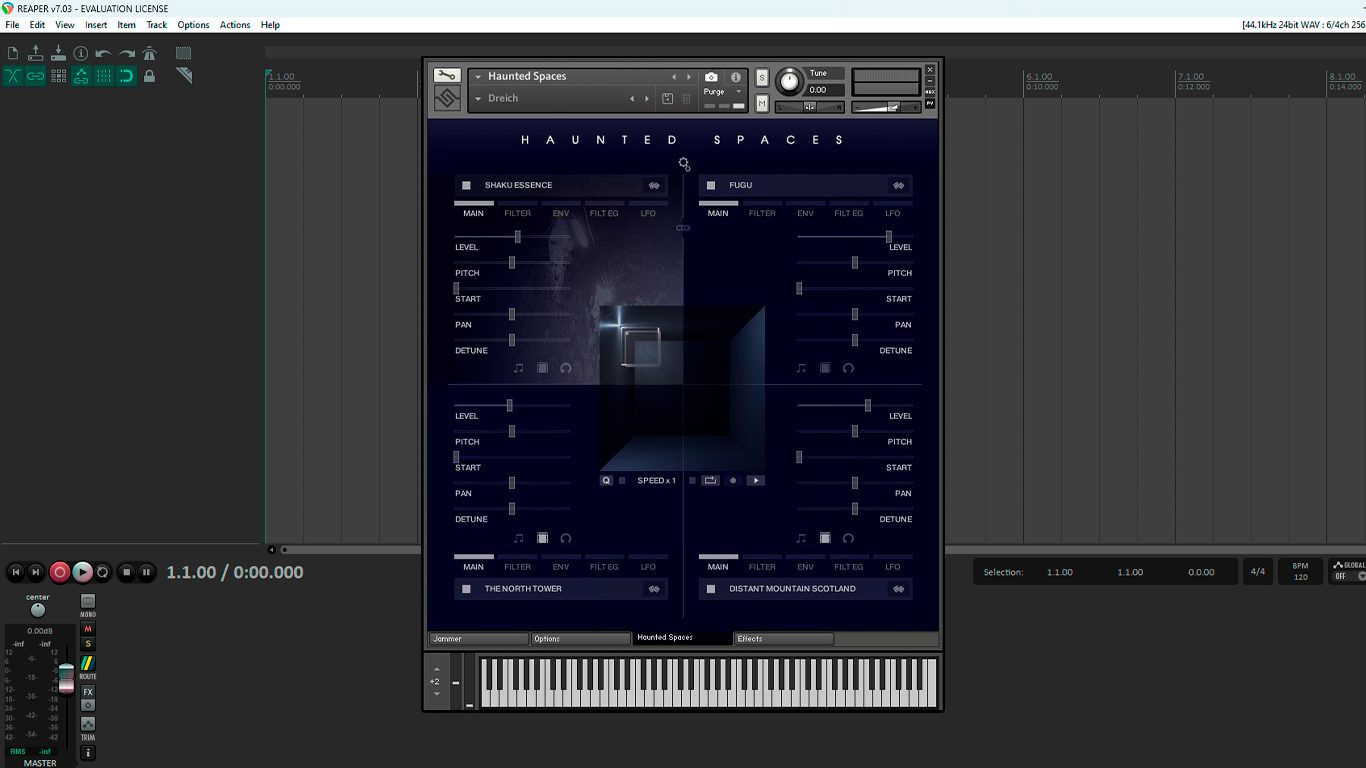Toggle DISTANT MOUNTAIN SCOTLAND layer square
The image size is (1366, 768).
point(711,589)
